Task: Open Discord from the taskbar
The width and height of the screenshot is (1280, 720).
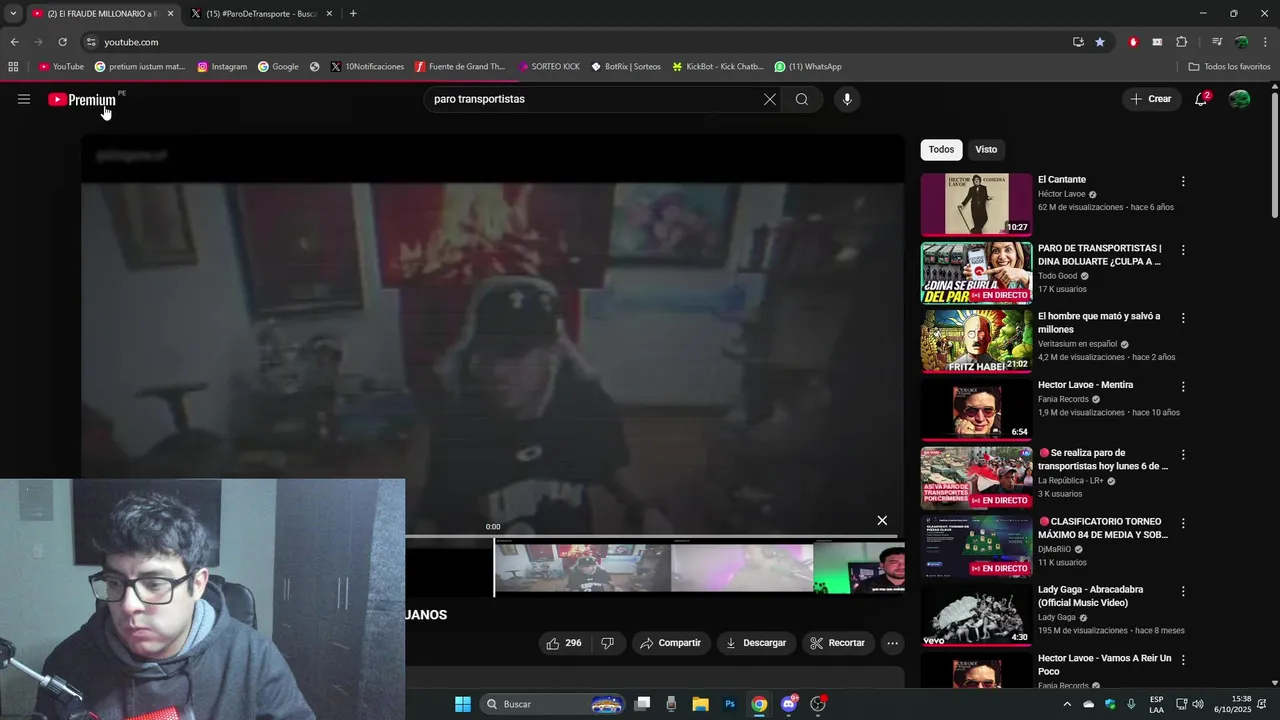Action: (789, 704)
